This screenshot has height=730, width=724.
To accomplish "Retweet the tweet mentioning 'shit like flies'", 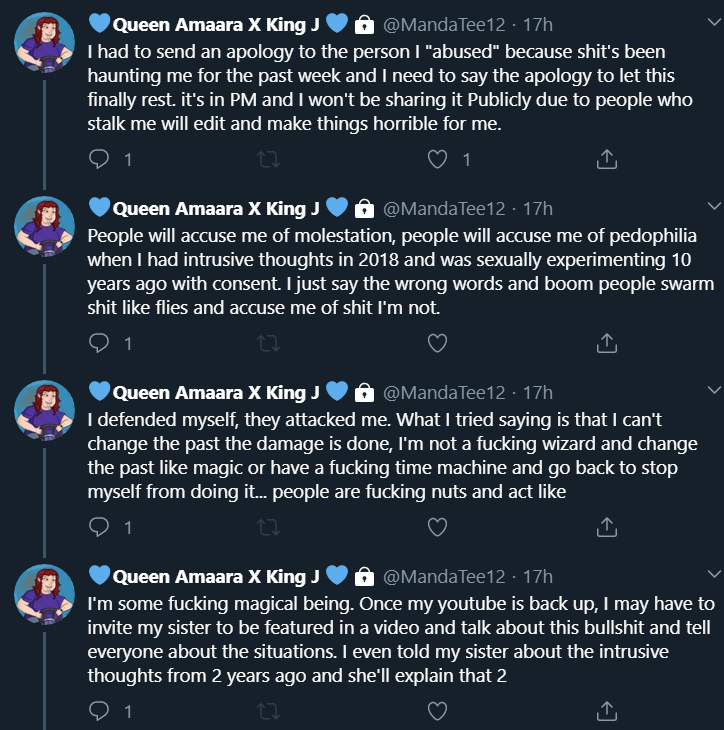I will [x=268, y=343].
